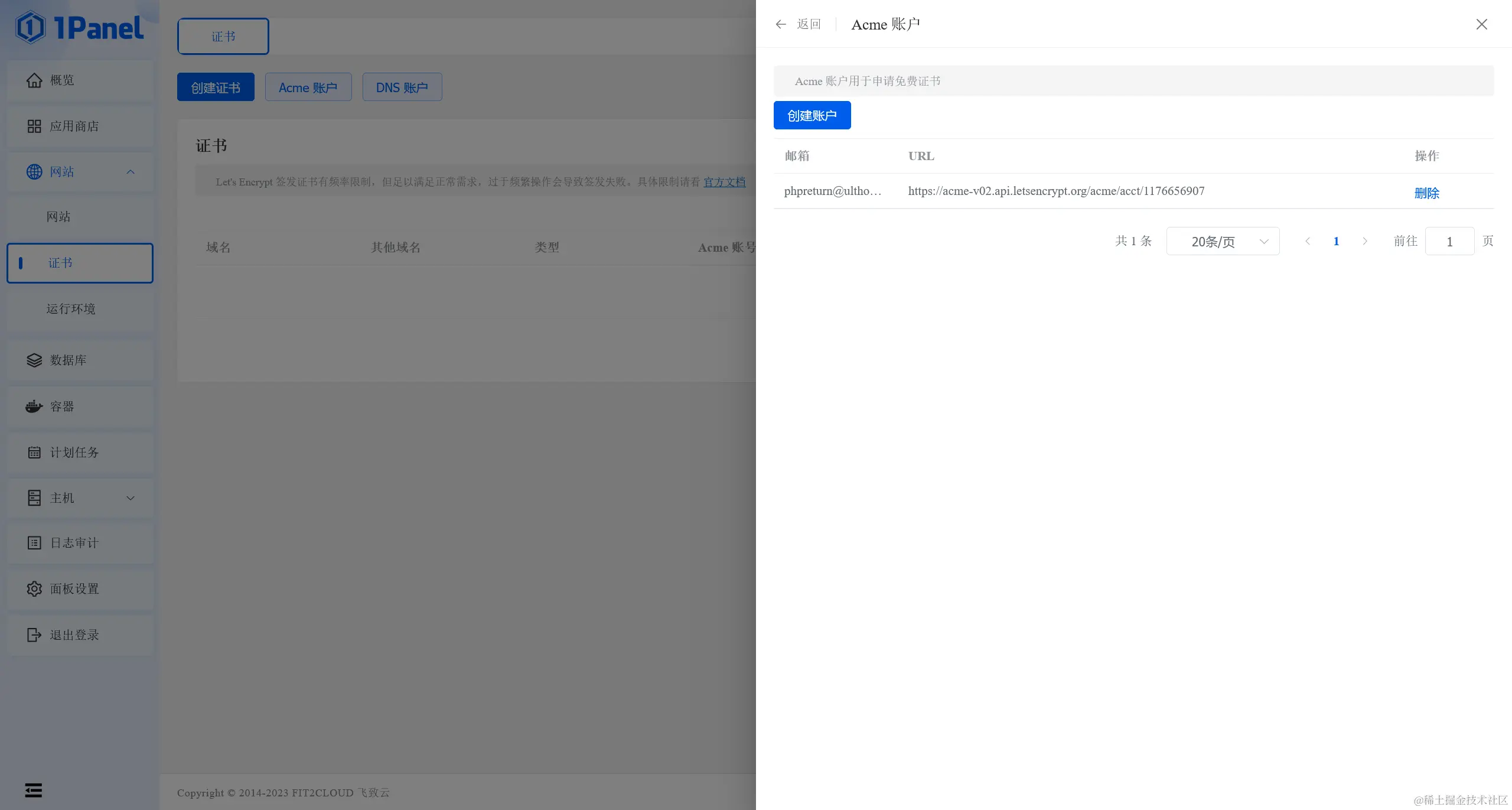The width and height of the screenshot is (1512, 810).
Task: Delete the phpreturn Acme account via 删除
Action: [x=1426, y=193]
